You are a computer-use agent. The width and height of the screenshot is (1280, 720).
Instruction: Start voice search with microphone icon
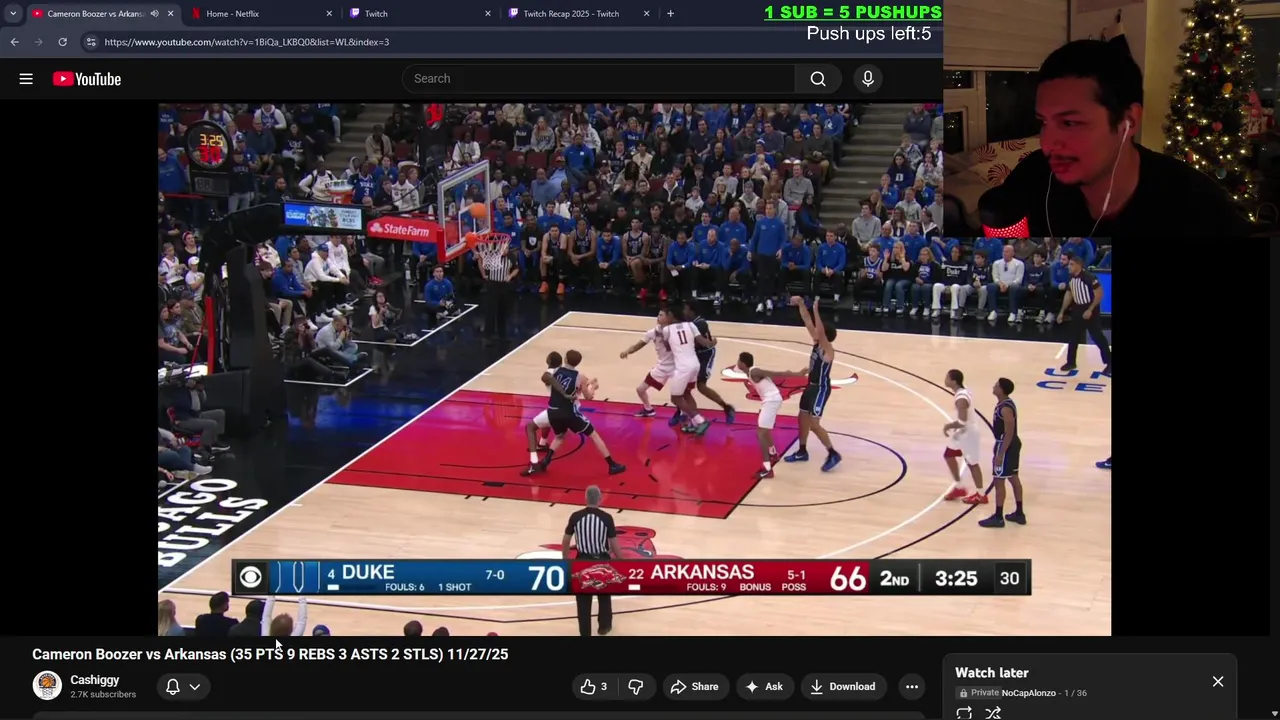tap(868, 79)
